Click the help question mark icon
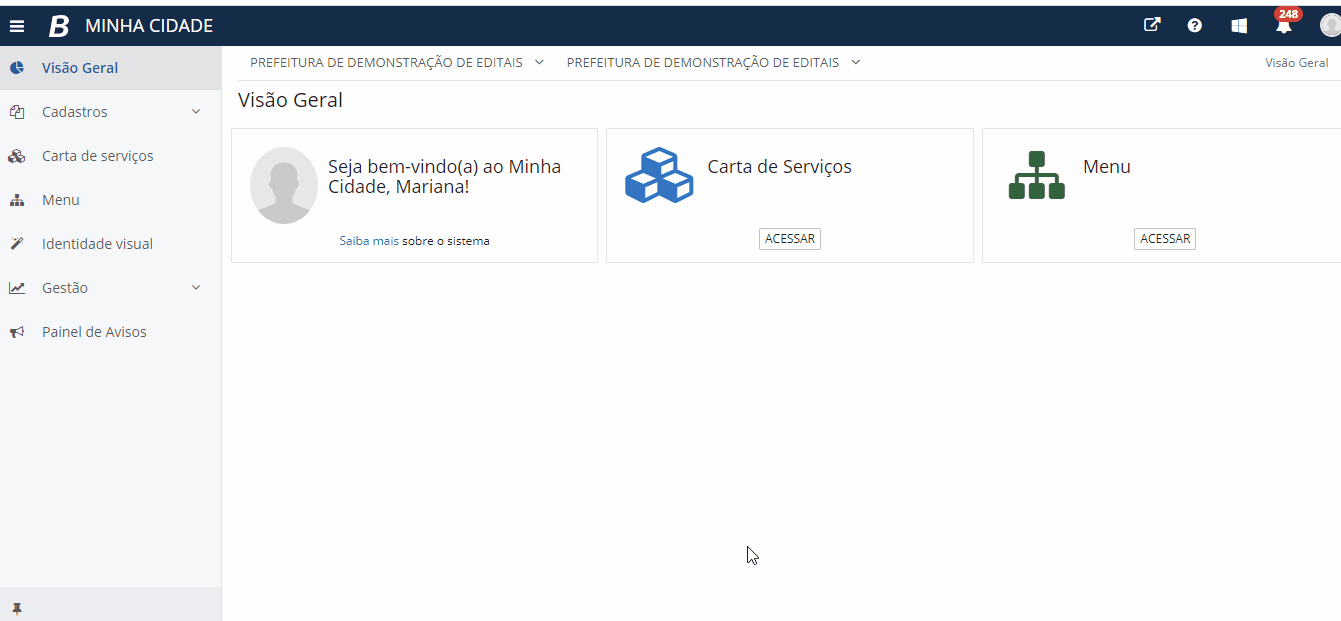 (x=1195, y=25)
